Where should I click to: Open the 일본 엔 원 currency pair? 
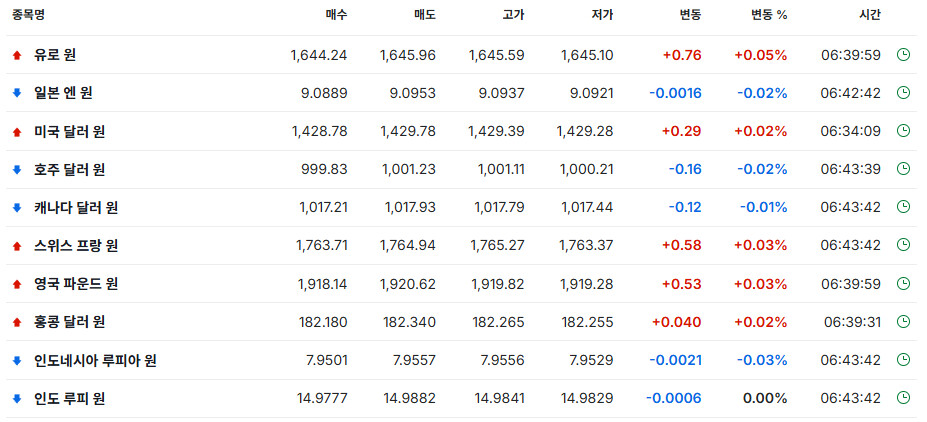tap(63, 93)
